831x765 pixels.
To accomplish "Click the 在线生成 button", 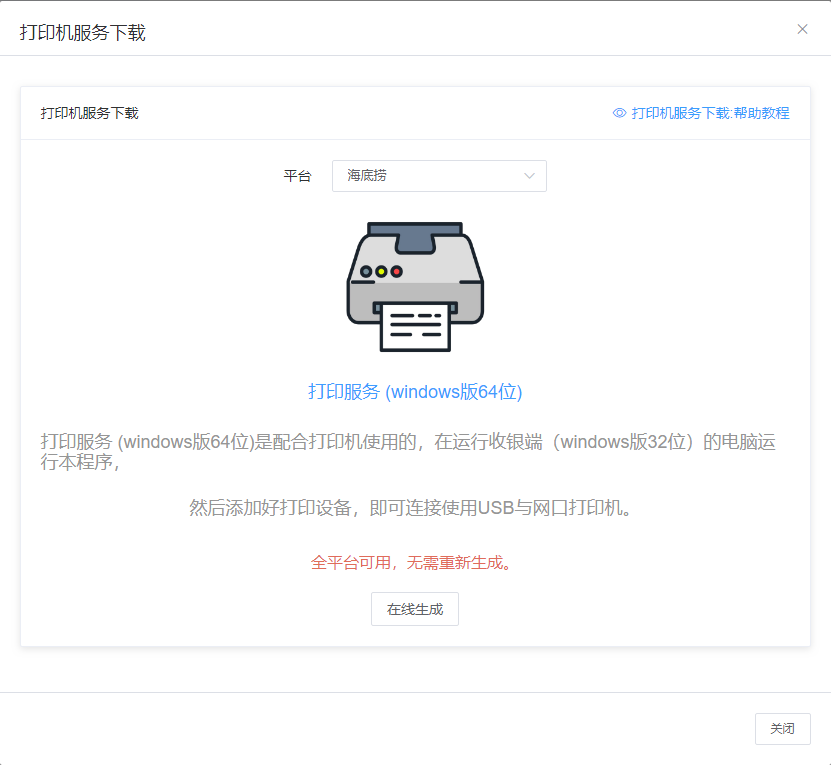I will coord(414,609).
